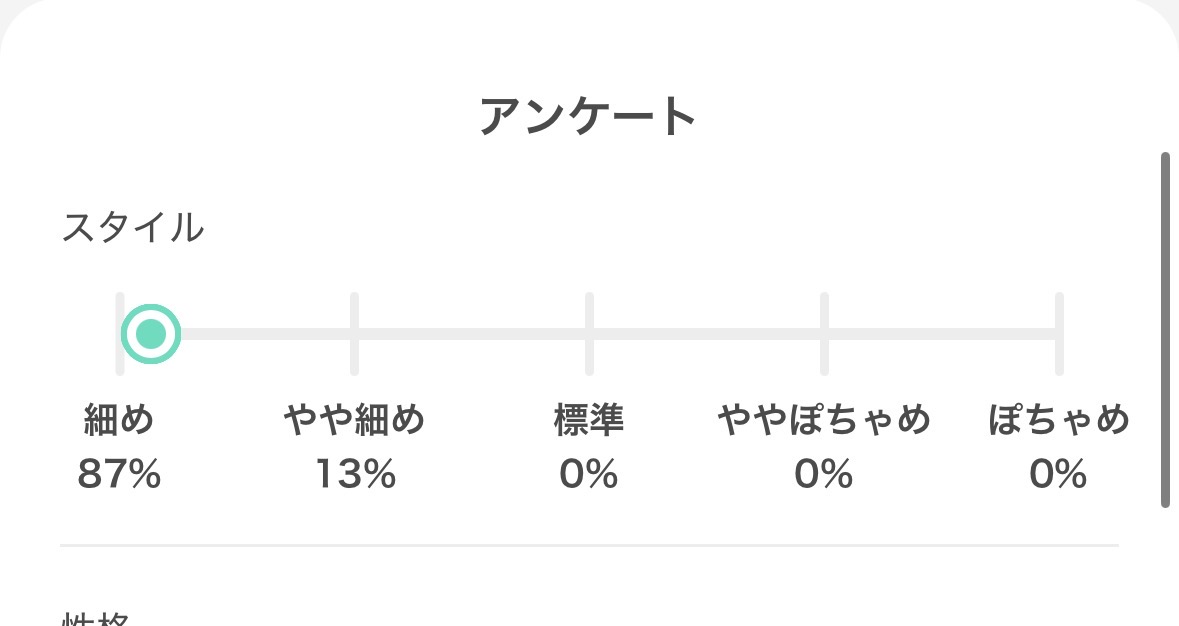Image resolution: width=1179 pixels, height=626 pixels.
Task: Select the ぽちゃめ label
Action: click(1058, 420)
